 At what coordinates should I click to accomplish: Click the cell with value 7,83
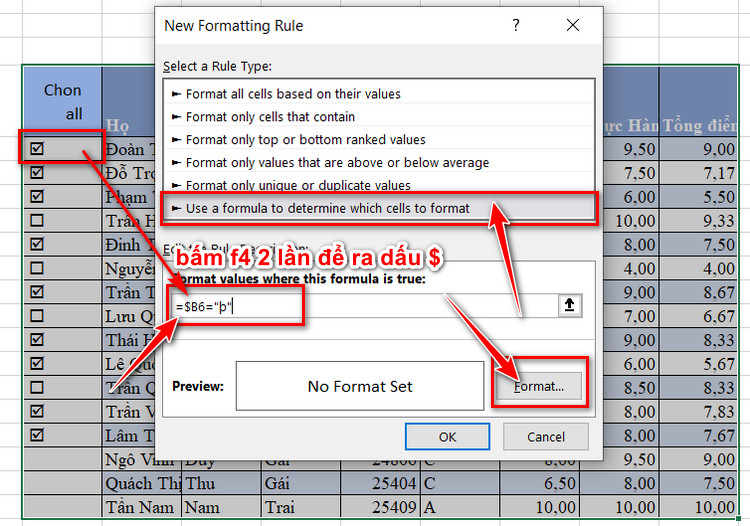pyautogui.click(x=699, y=412)
